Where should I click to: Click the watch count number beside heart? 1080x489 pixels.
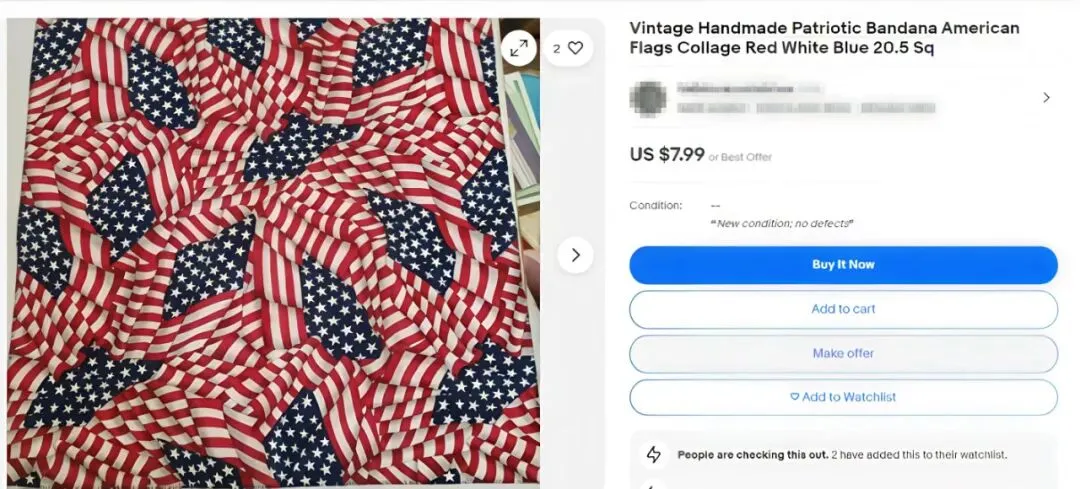557,49
